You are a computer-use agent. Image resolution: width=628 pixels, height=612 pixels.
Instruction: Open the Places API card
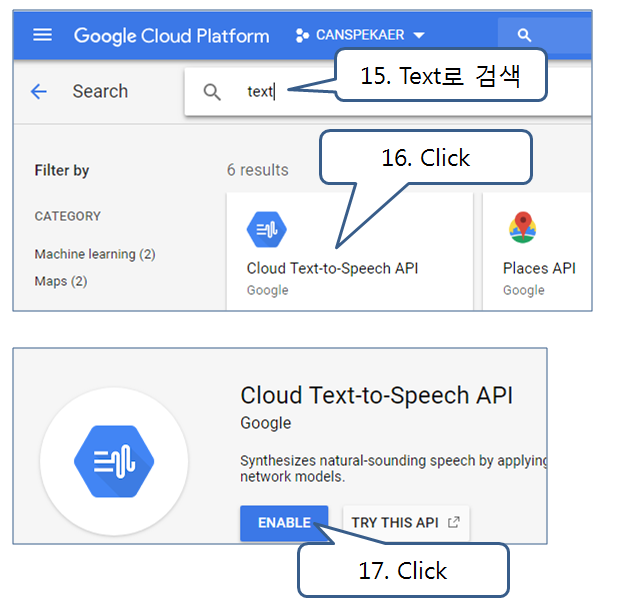tap(537, 251)
